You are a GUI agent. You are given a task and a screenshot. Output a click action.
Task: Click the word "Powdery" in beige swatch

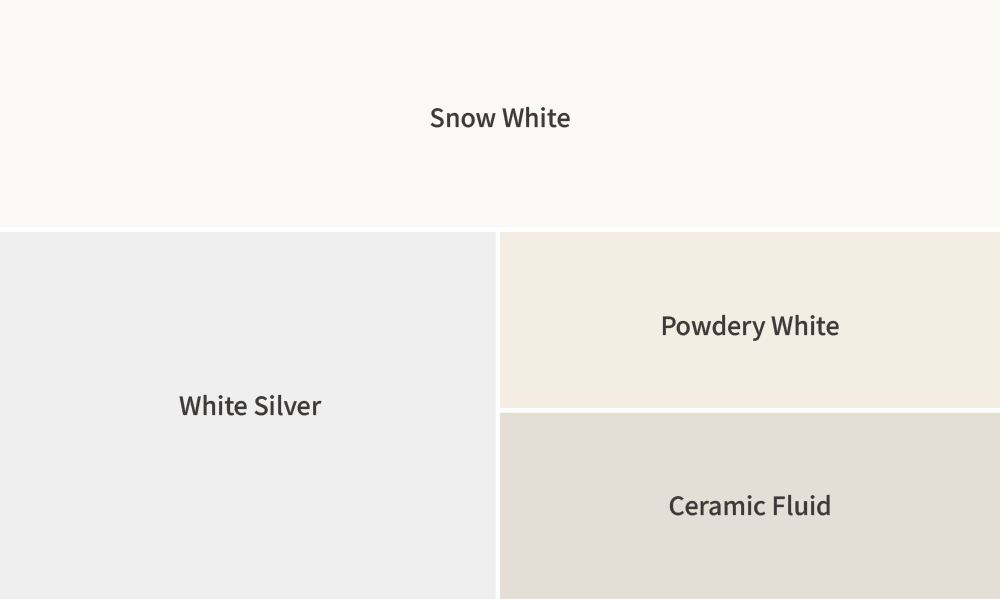[700, 326]
